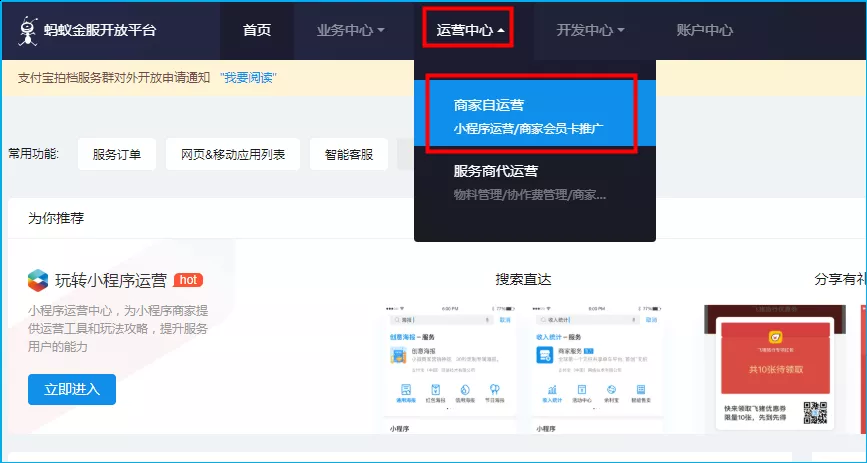
Task: Click the 玩转小程序运营 colorful cube icon
Action: coord(38,280)
